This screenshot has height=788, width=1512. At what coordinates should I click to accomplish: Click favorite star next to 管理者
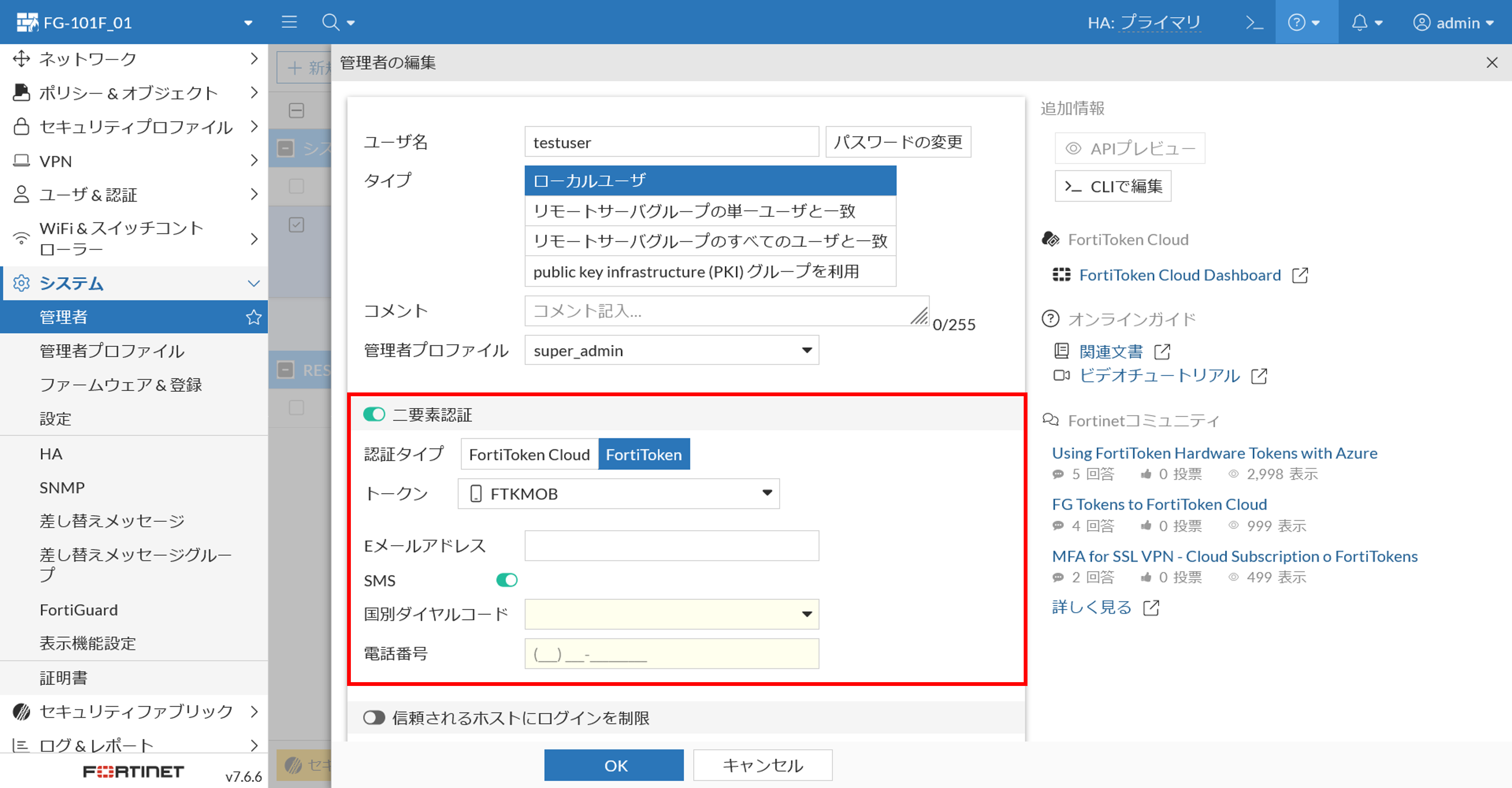point(254,317)
